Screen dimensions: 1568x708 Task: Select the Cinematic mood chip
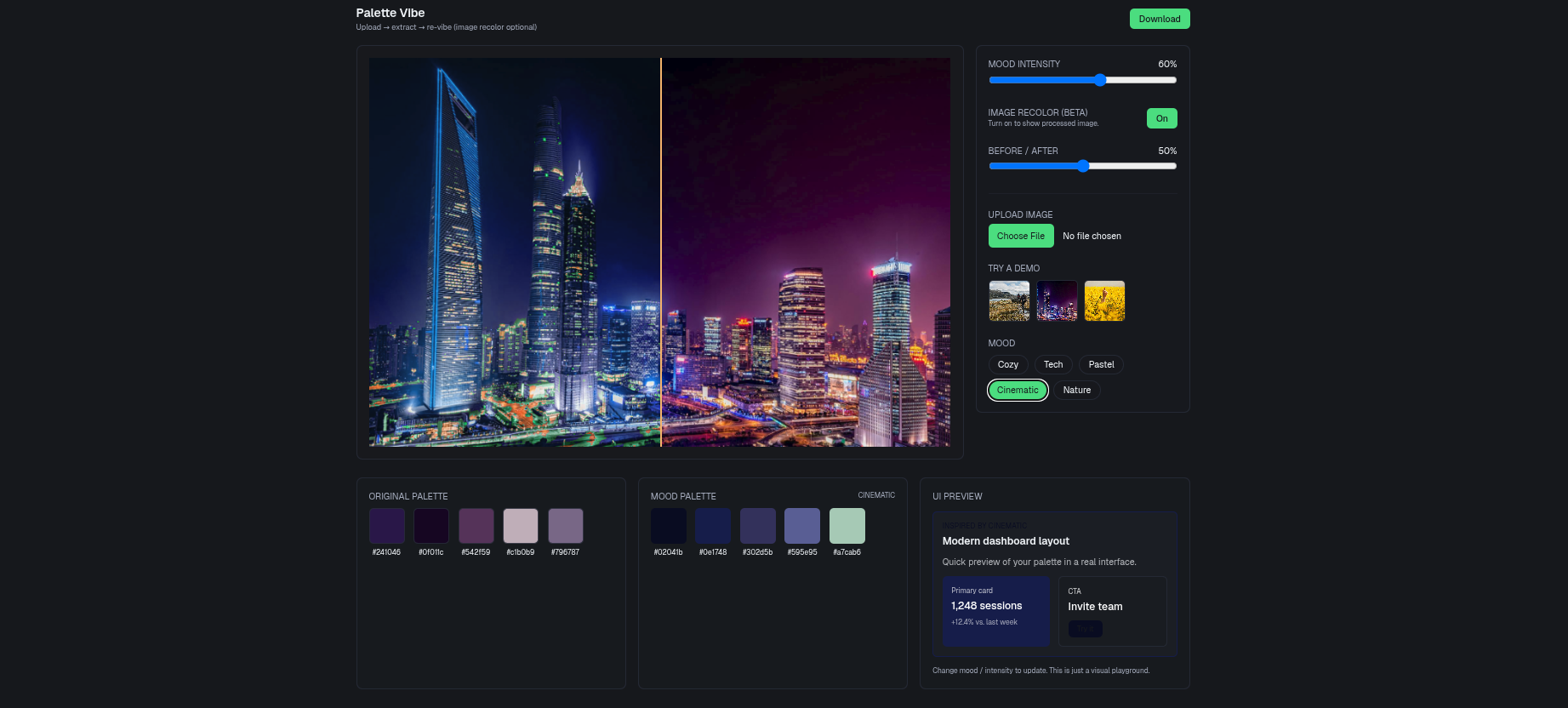(1018, 390)
